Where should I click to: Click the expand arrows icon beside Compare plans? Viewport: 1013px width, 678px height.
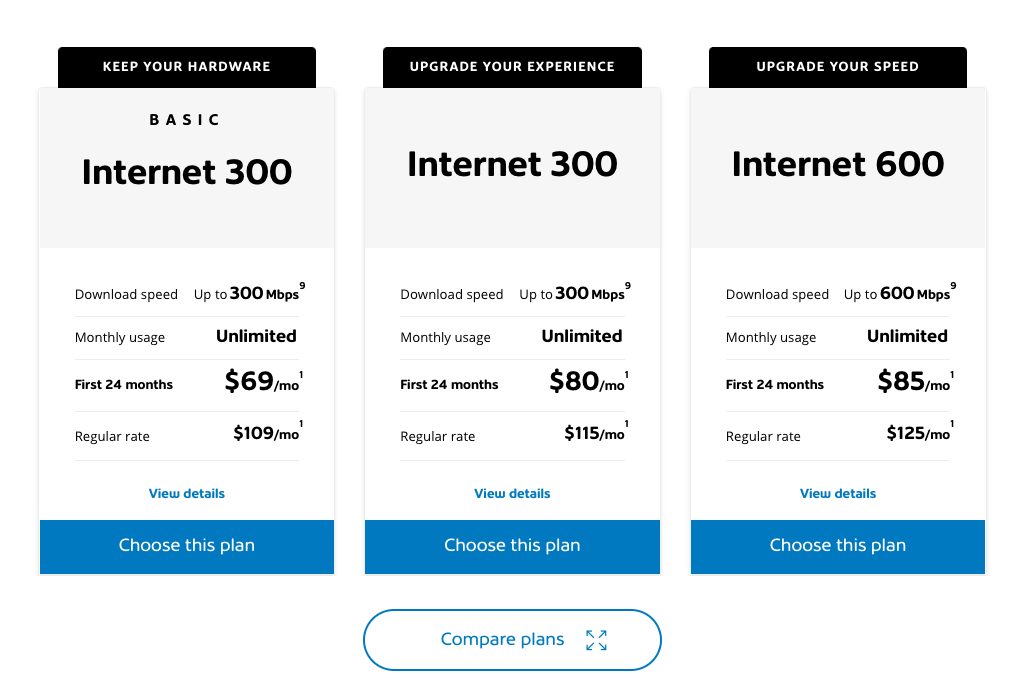click(596, 640)
